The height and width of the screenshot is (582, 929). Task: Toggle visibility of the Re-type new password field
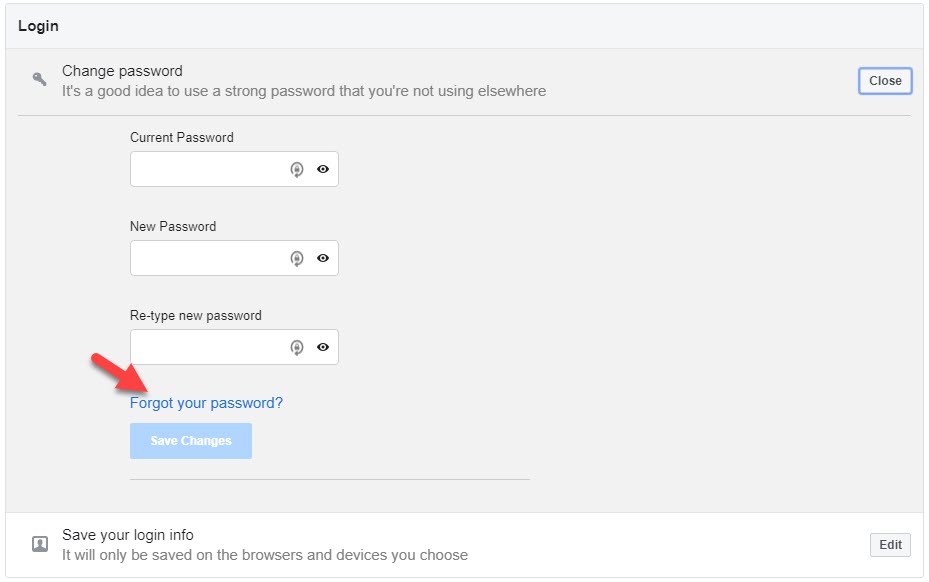322,347
